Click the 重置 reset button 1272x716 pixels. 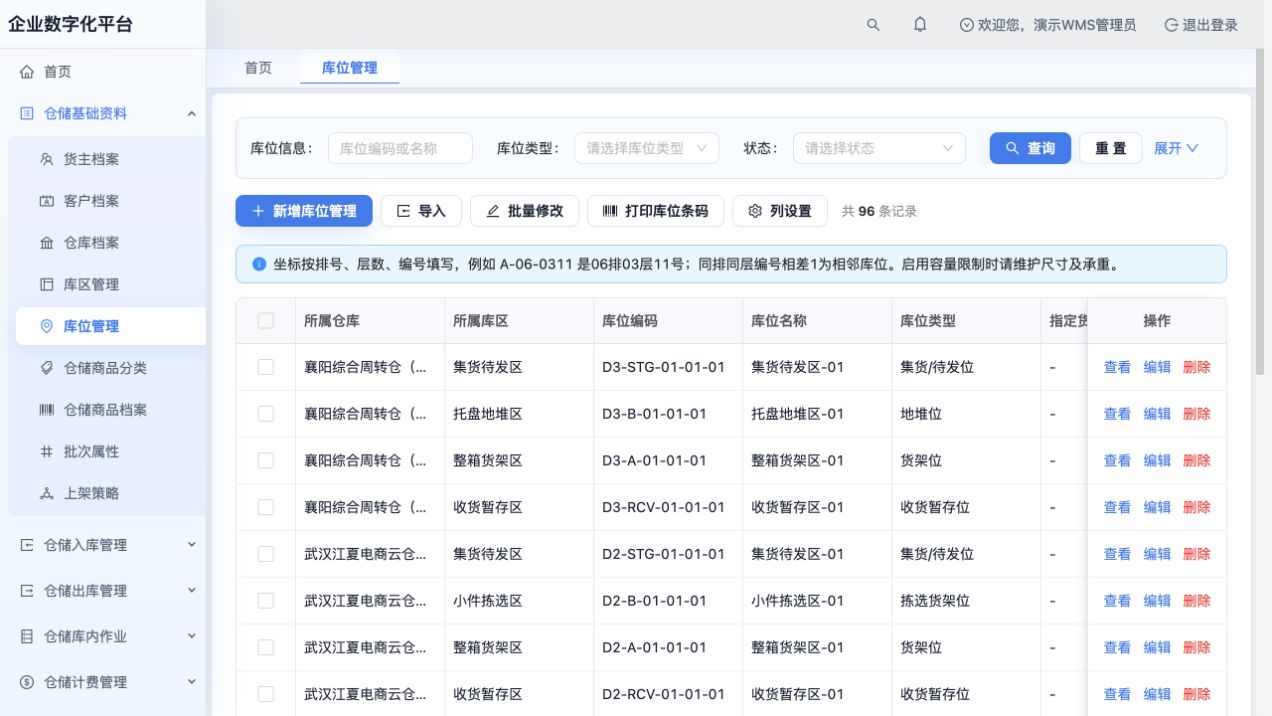pyautogui.click(x=1110, y=148)
